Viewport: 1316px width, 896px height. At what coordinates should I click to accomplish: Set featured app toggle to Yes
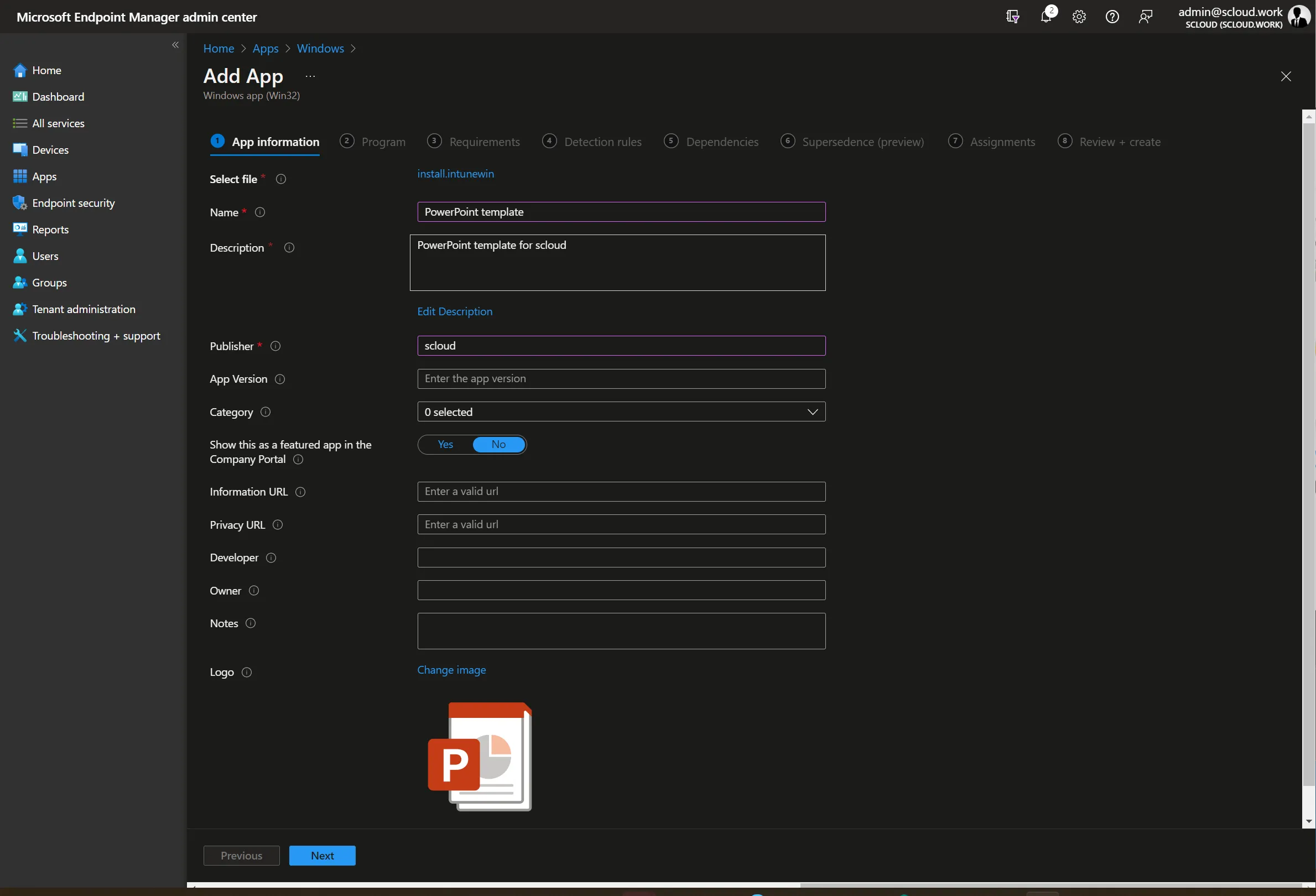click(445, 445)
